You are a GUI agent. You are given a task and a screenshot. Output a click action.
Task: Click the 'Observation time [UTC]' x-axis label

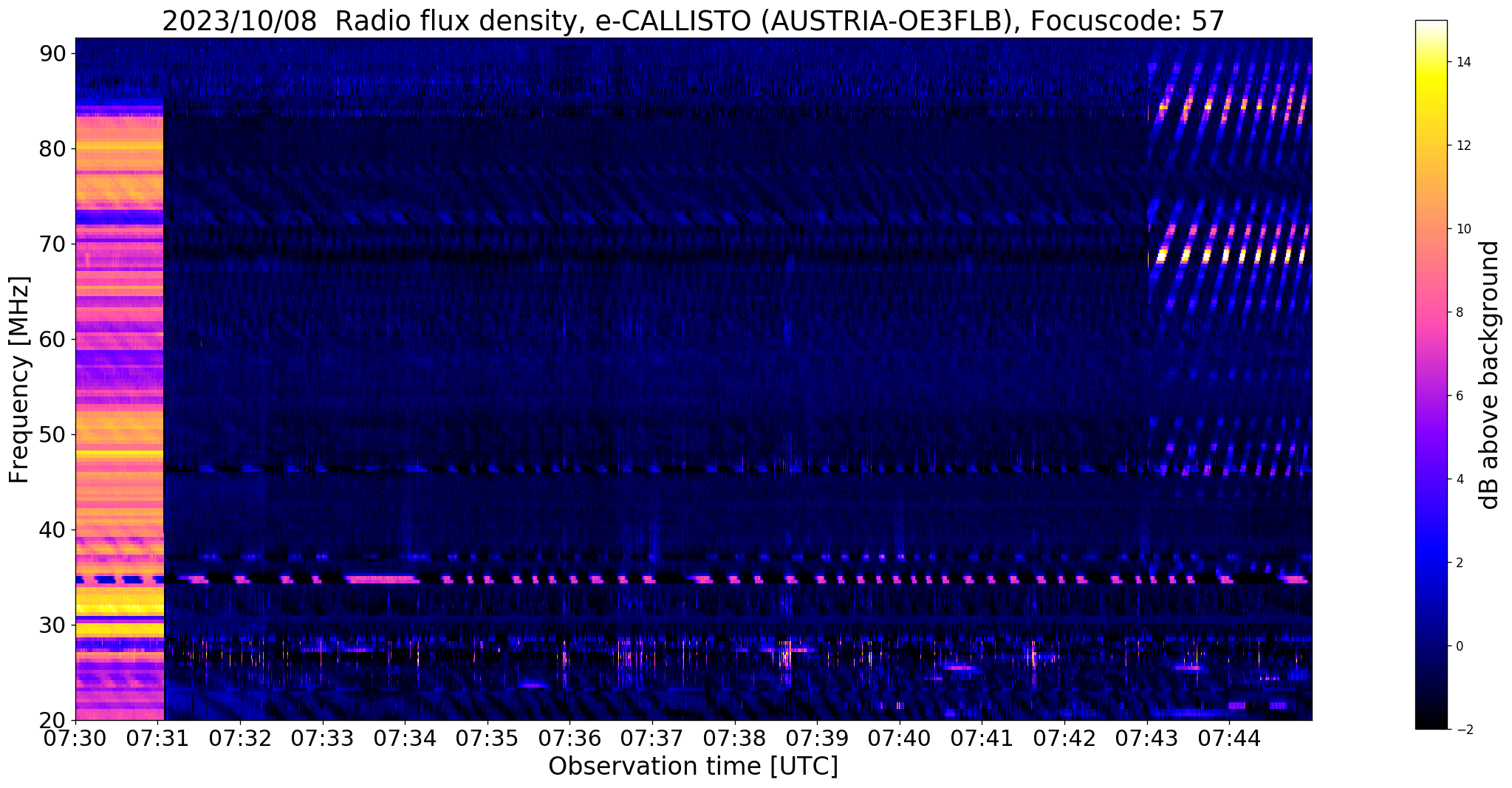[x=693, y=767]
